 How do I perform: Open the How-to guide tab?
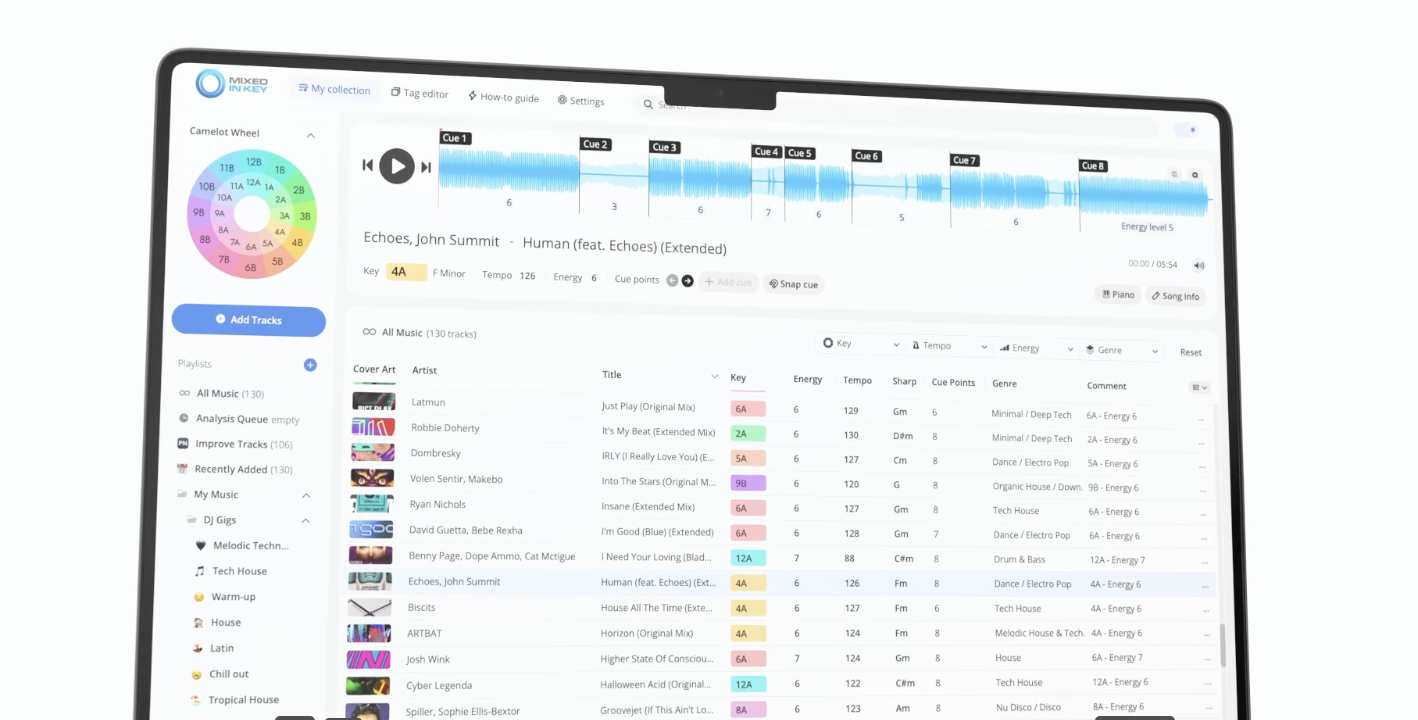point(503,97)
